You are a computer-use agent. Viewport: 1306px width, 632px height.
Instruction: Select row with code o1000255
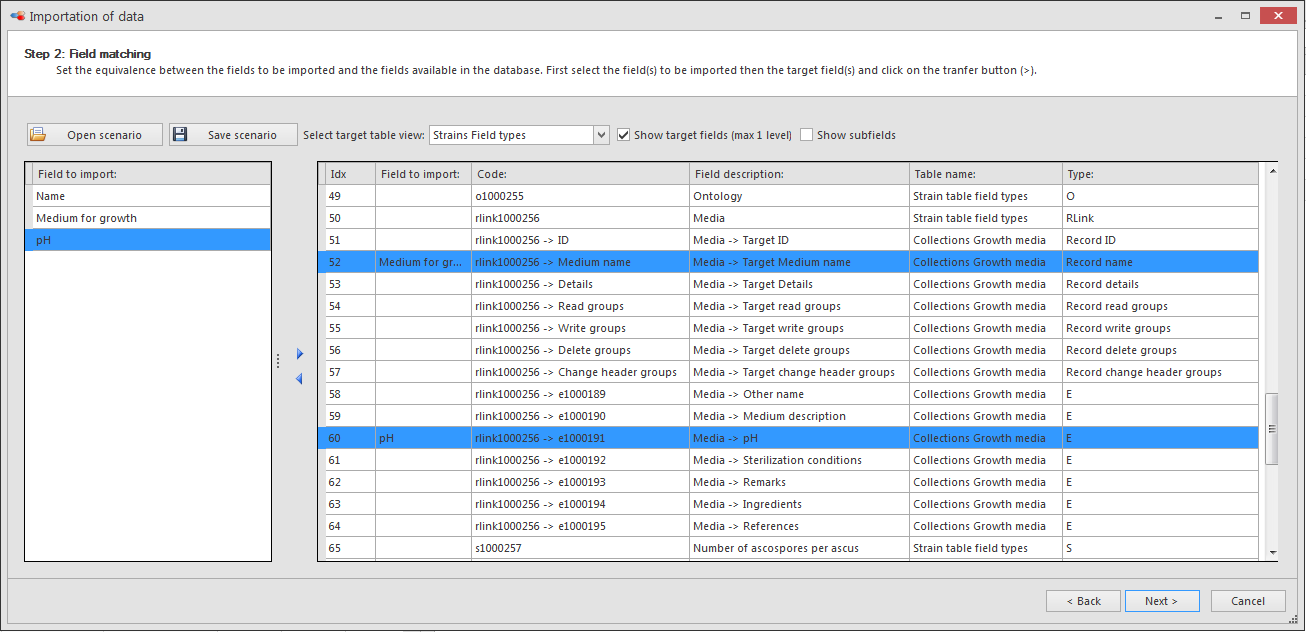tap(788, 196)
